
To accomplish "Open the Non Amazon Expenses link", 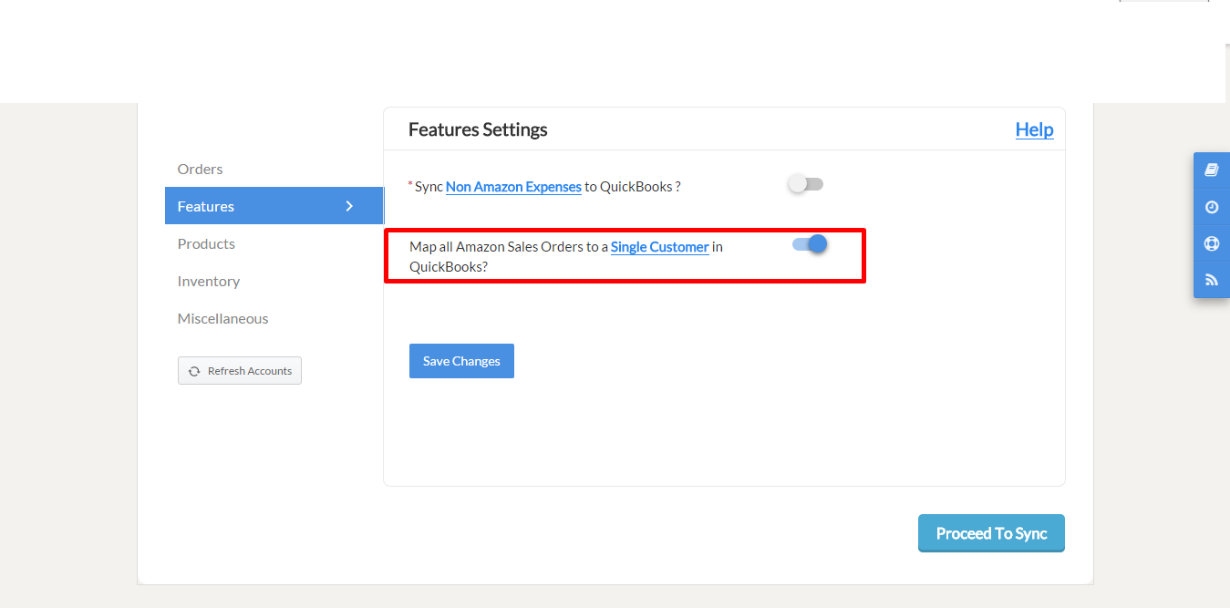I will [x=514, y=186].
